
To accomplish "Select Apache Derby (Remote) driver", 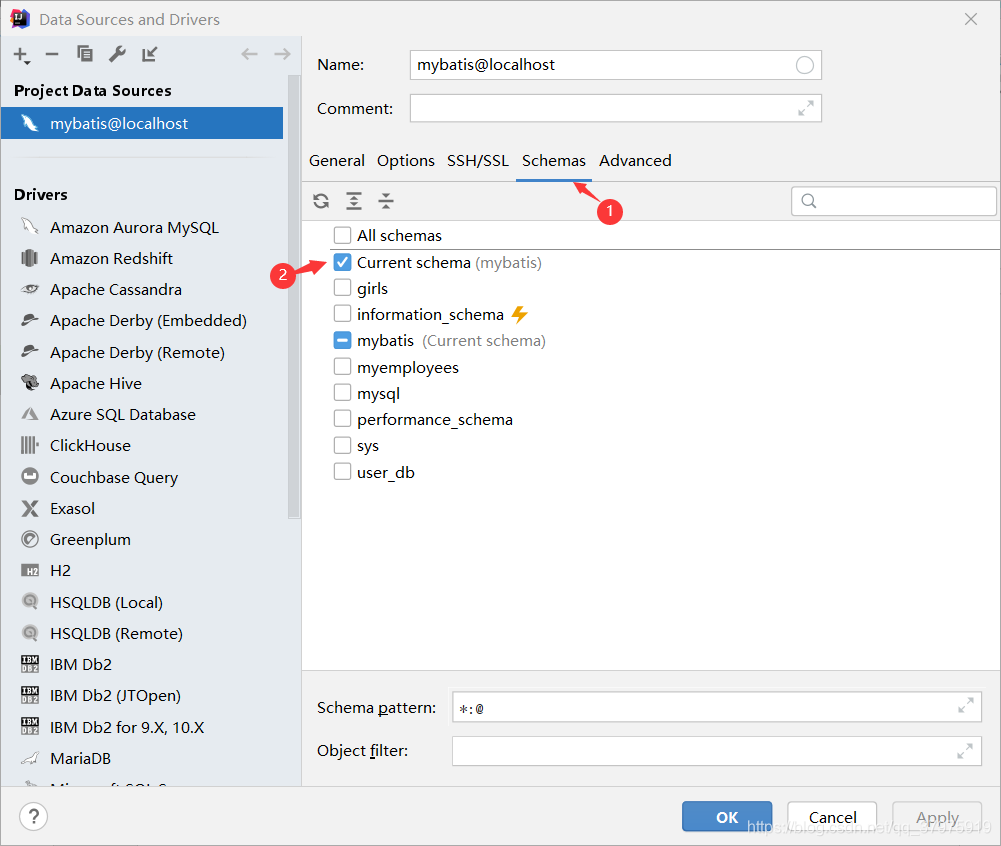I will pyautogui.click(x=137, y=352).
